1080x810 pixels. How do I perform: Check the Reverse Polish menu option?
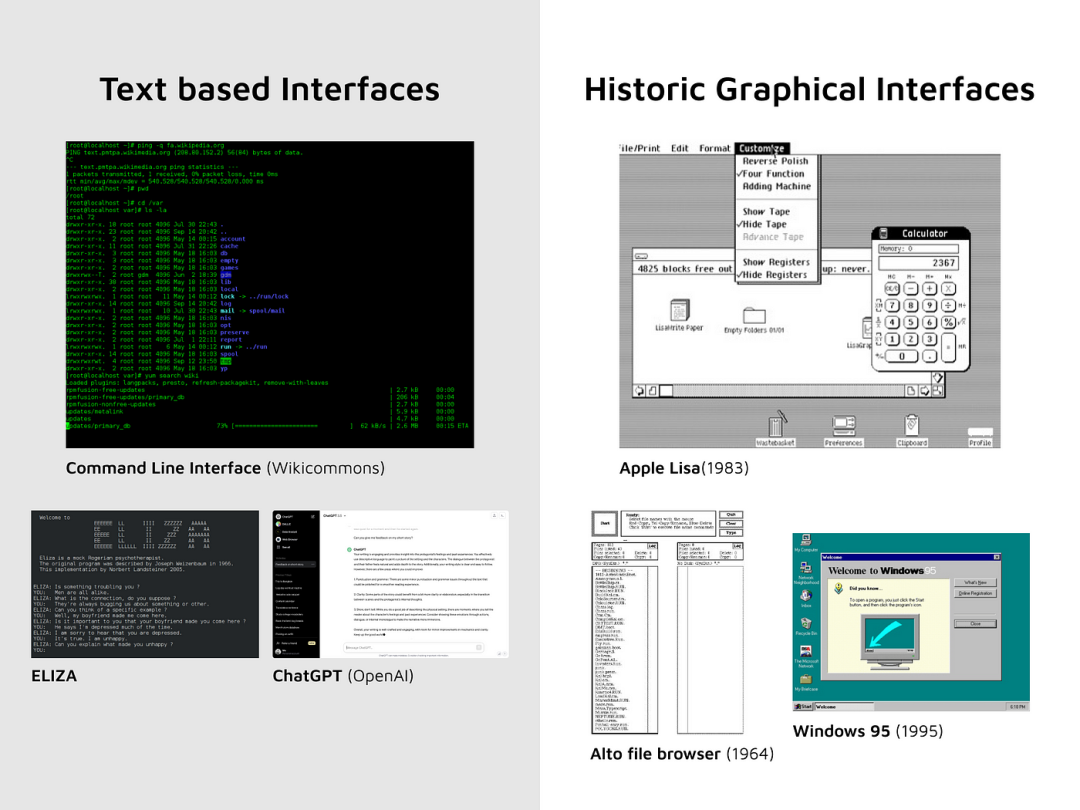click(x=775, y=160)
